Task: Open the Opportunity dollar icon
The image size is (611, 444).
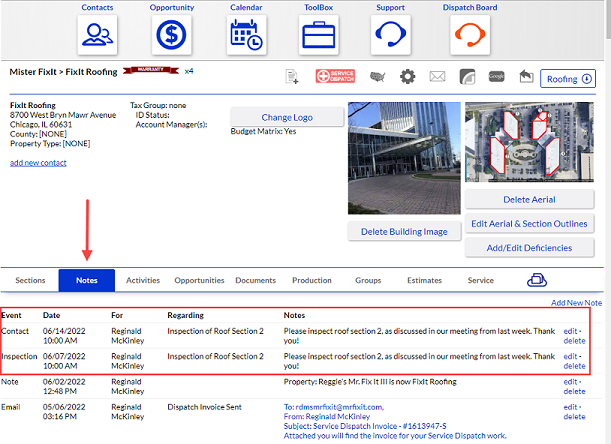Action: [171, 35]
